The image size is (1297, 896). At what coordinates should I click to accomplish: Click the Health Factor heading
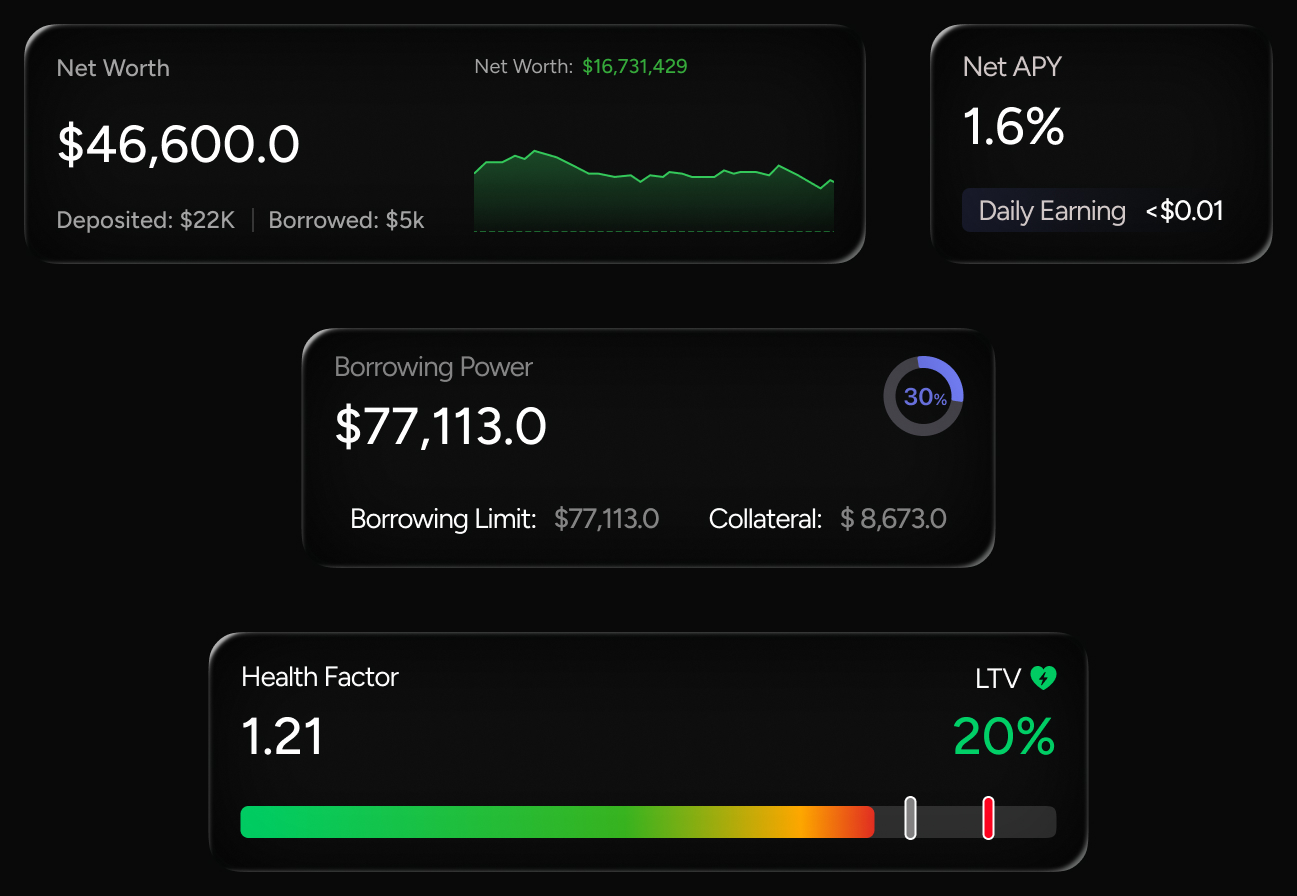[320, 677]
